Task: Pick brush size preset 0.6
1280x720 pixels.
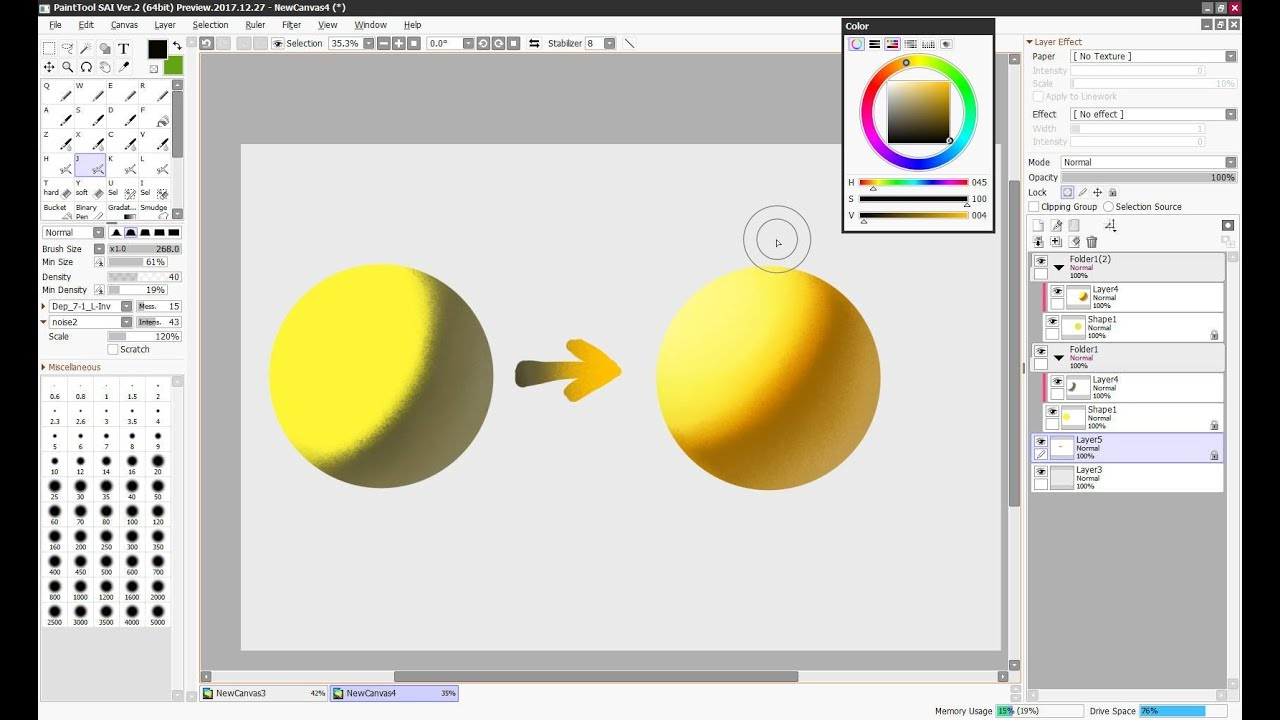Action: [54, 390]
